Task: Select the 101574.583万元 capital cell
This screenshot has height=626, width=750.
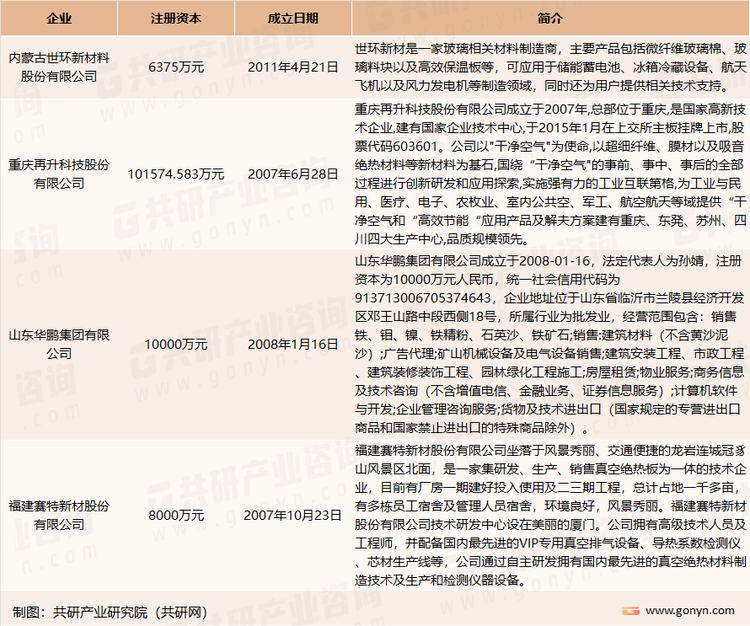Action: click(176, 174)
